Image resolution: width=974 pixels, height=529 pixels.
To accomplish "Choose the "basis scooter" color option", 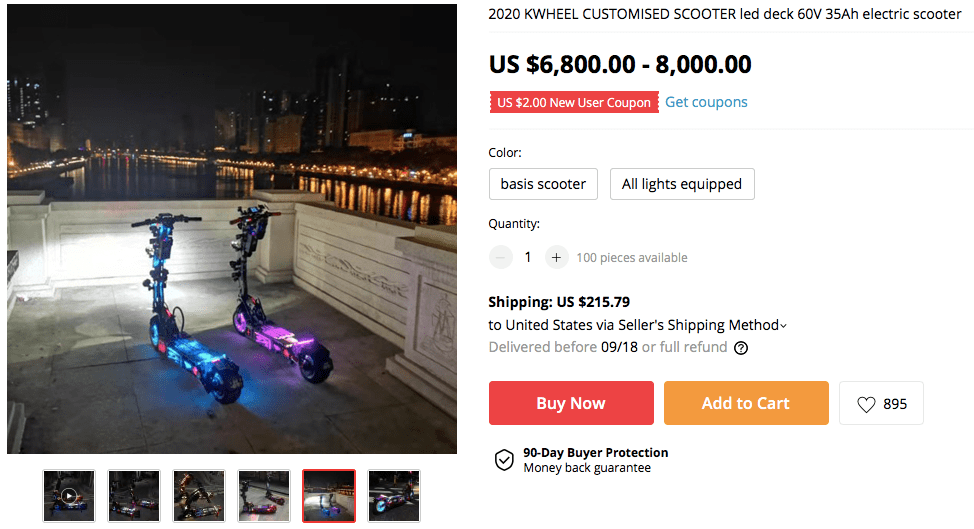I will (543, 184).
